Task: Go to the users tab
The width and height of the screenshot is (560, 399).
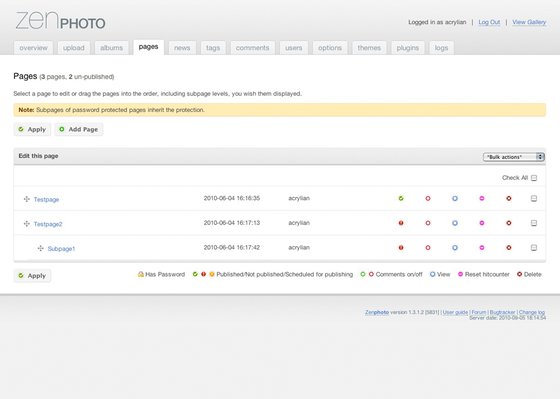Action: tap(294, 48)
